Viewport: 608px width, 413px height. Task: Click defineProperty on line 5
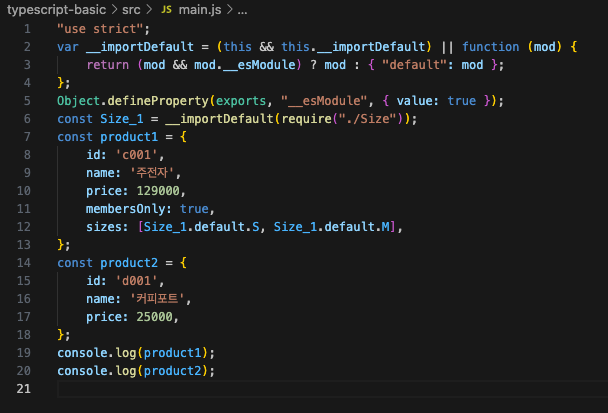pos(158,101)
